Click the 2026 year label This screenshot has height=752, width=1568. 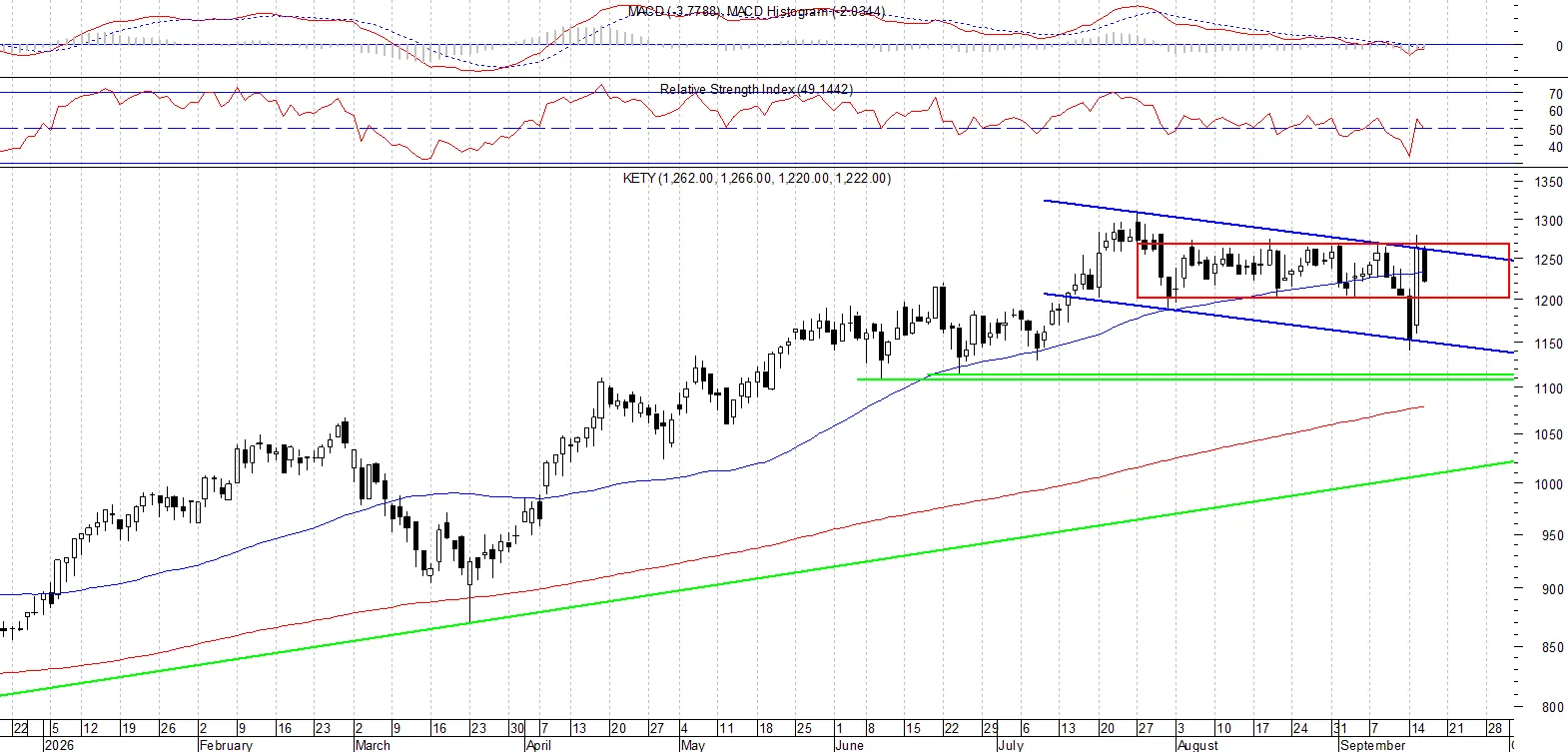pyautogui.click(x=59, y=745)
